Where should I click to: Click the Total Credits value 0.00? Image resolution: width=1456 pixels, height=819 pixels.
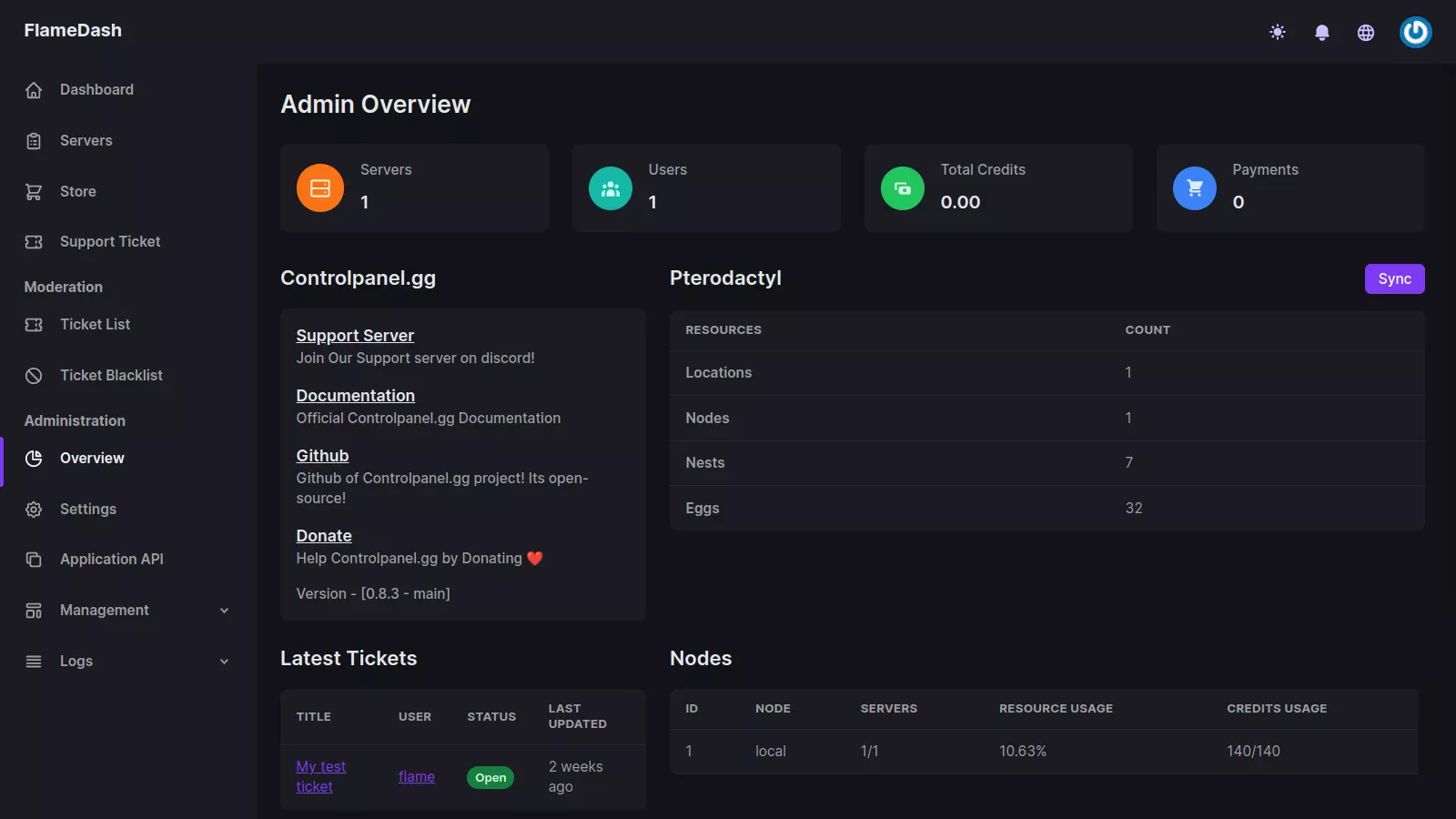click(960, 202)
